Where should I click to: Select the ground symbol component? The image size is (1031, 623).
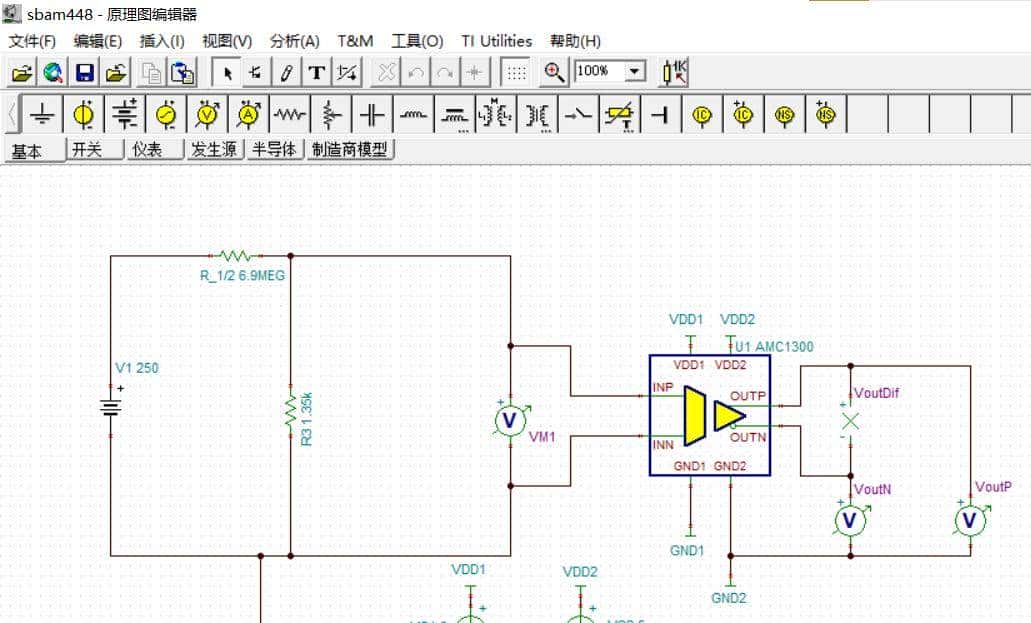(42, 114)
